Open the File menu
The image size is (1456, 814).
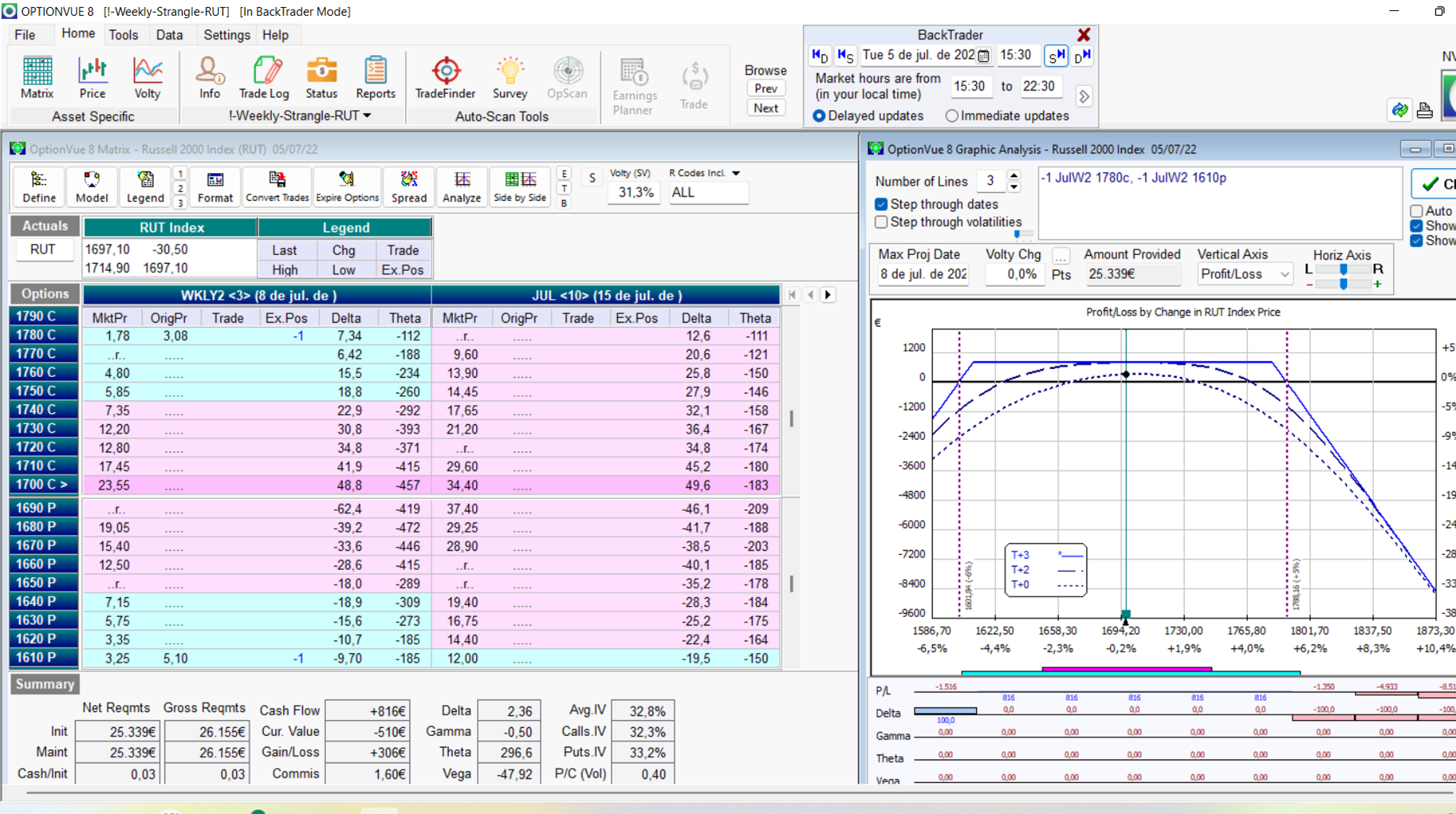25,35
